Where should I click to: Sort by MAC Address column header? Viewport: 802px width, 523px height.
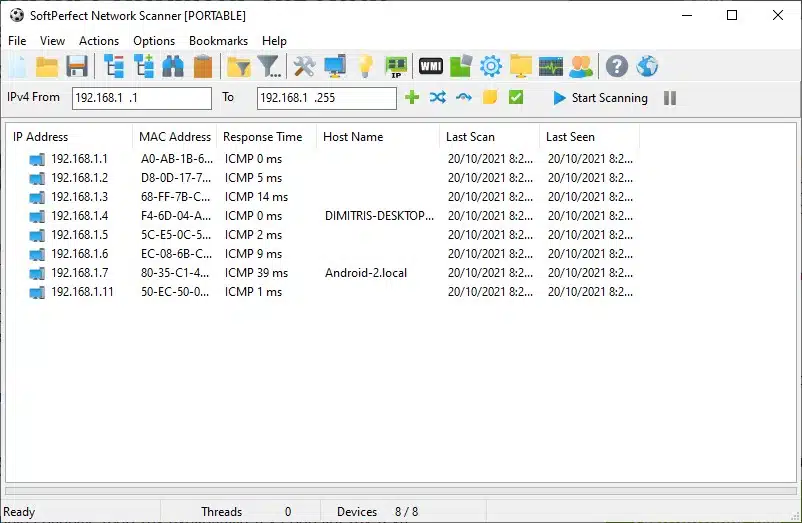175,137
